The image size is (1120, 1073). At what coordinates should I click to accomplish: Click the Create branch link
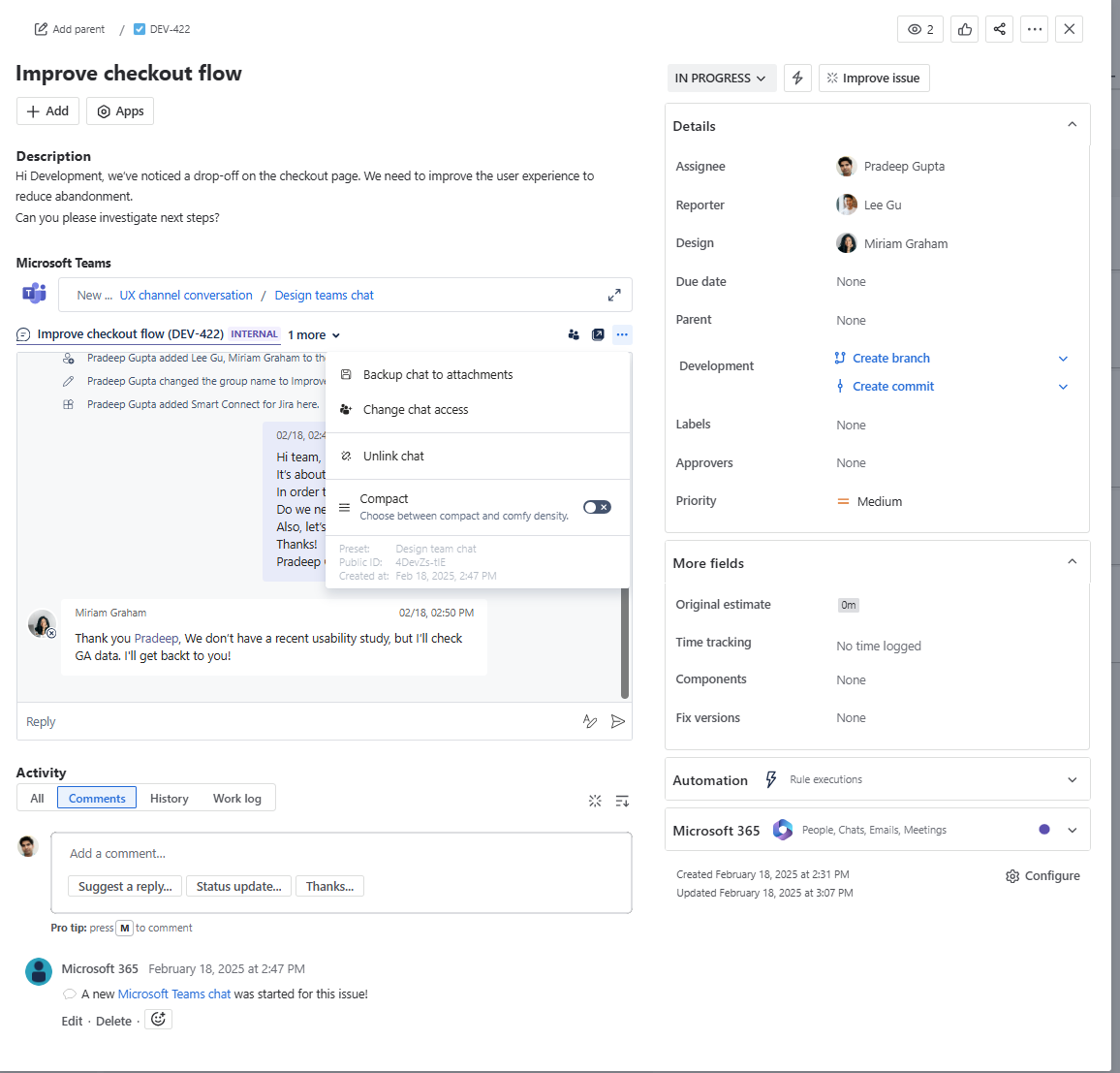click(x=890, y=359)
